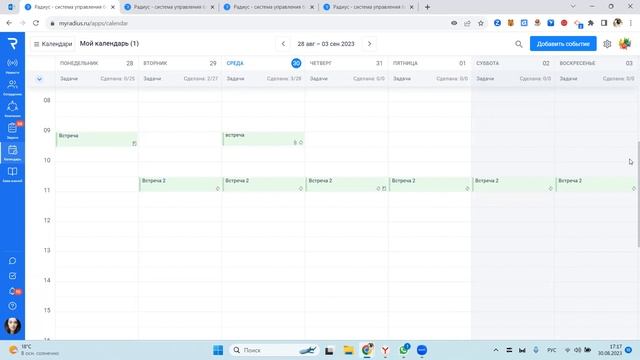Open user profile avatar at sidebar bottom
This screenshot has height=360, width=640.
tap(12, 326)
